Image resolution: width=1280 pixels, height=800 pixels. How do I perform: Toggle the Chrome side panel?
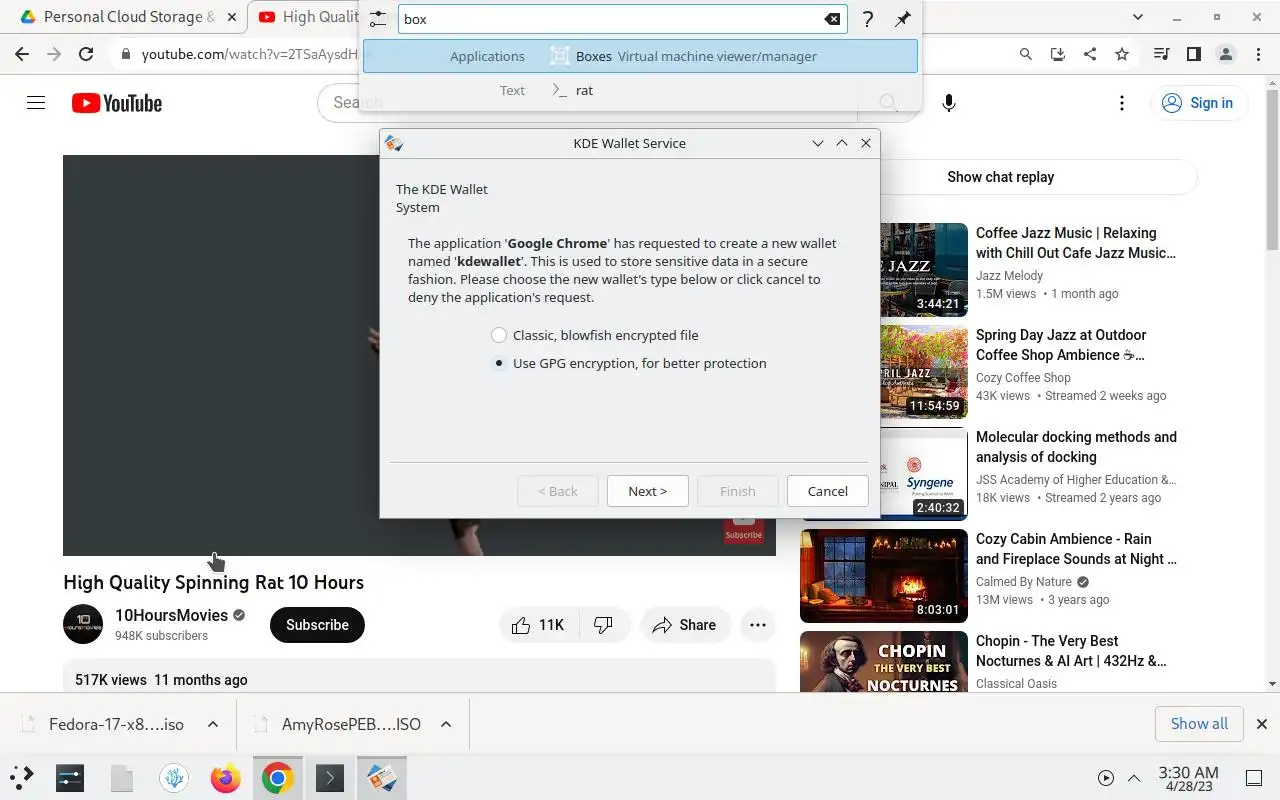point(1193,54)
